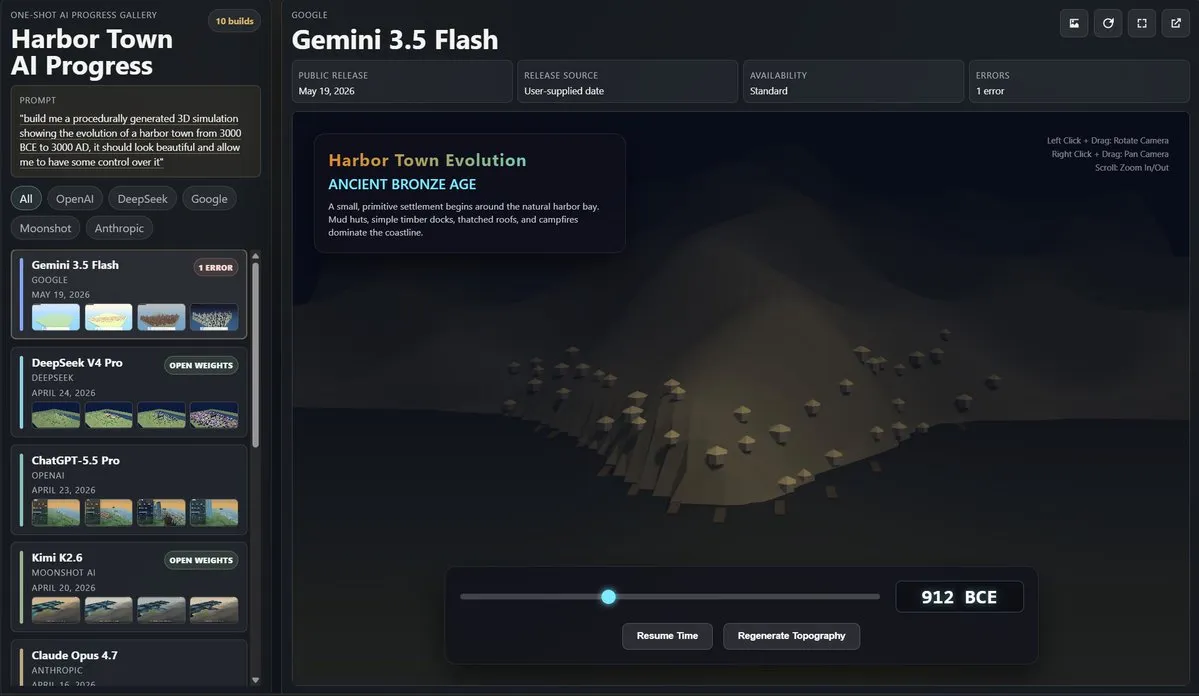
Task: Click the MOONSHOT AI label on Kimi card
Action: tap(63, 573)
